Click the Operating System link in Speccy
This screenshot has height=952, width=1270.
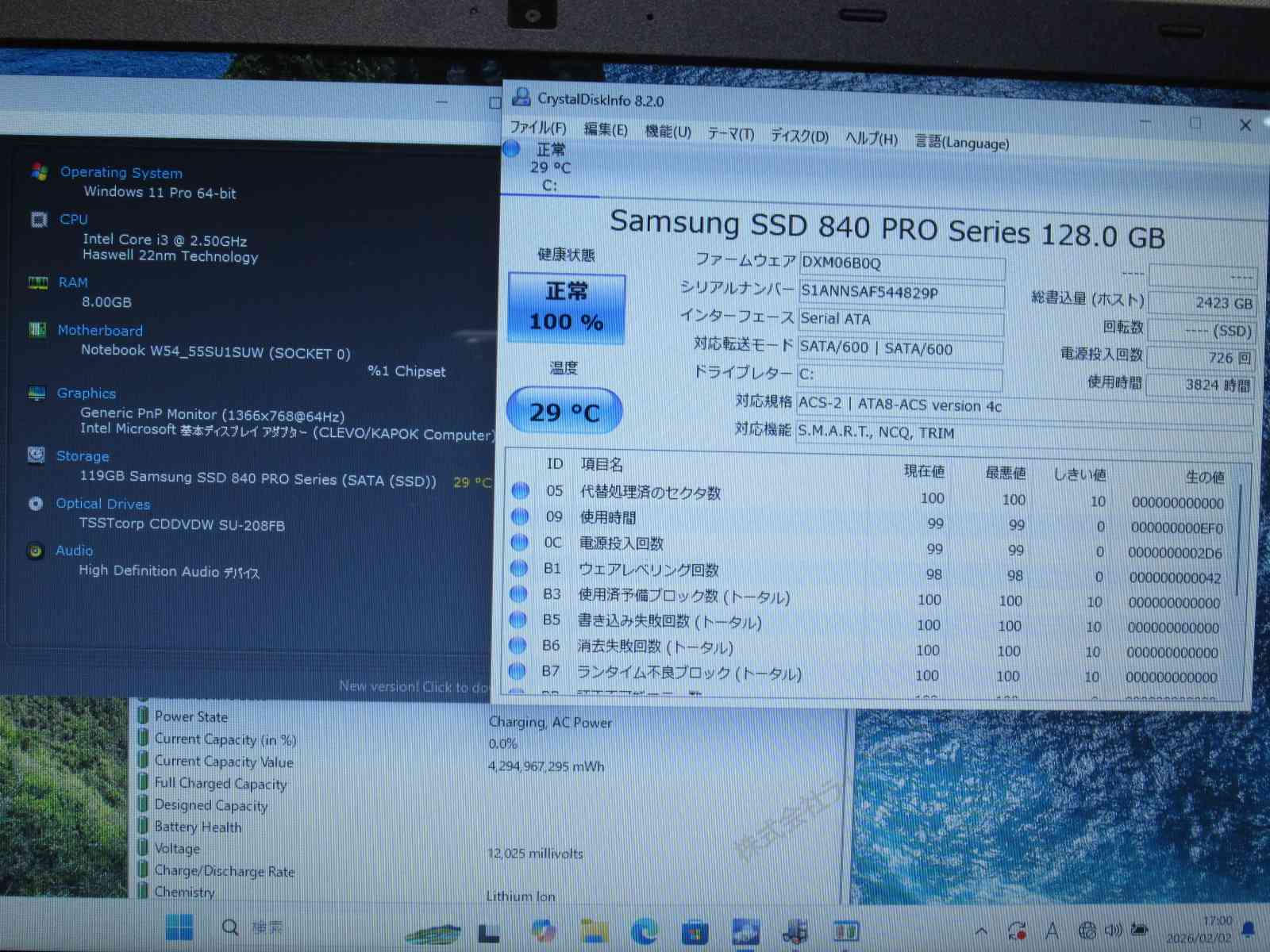coord(121,172)
